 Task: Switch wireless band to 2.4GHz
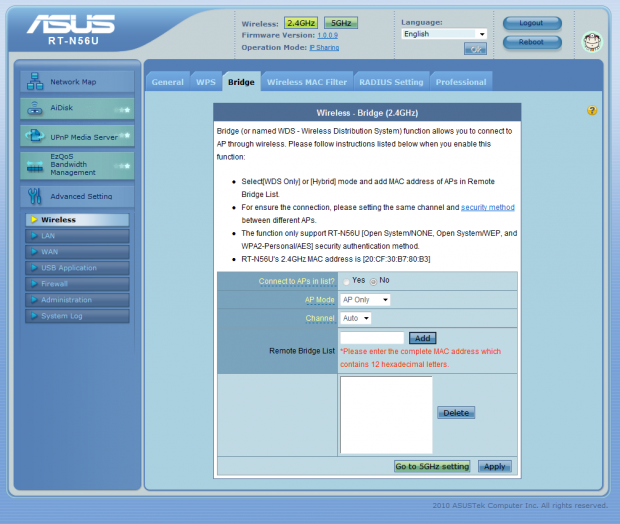click(x=301, y=23)
